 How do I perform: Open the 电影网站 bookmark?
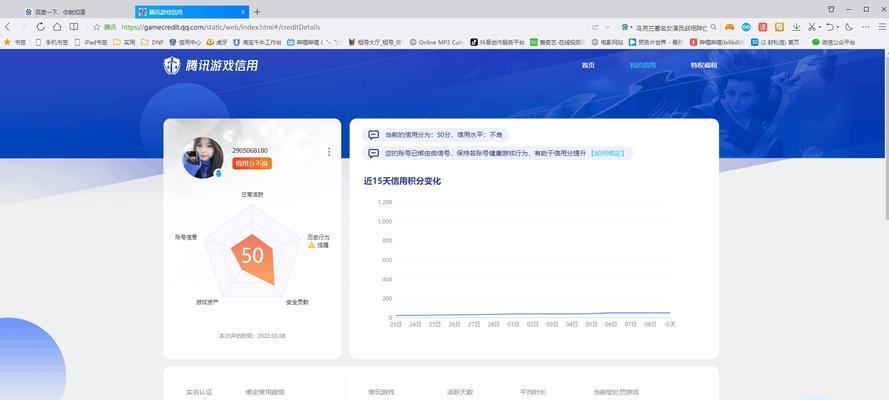pyautogui.click(x=607, y=42)
